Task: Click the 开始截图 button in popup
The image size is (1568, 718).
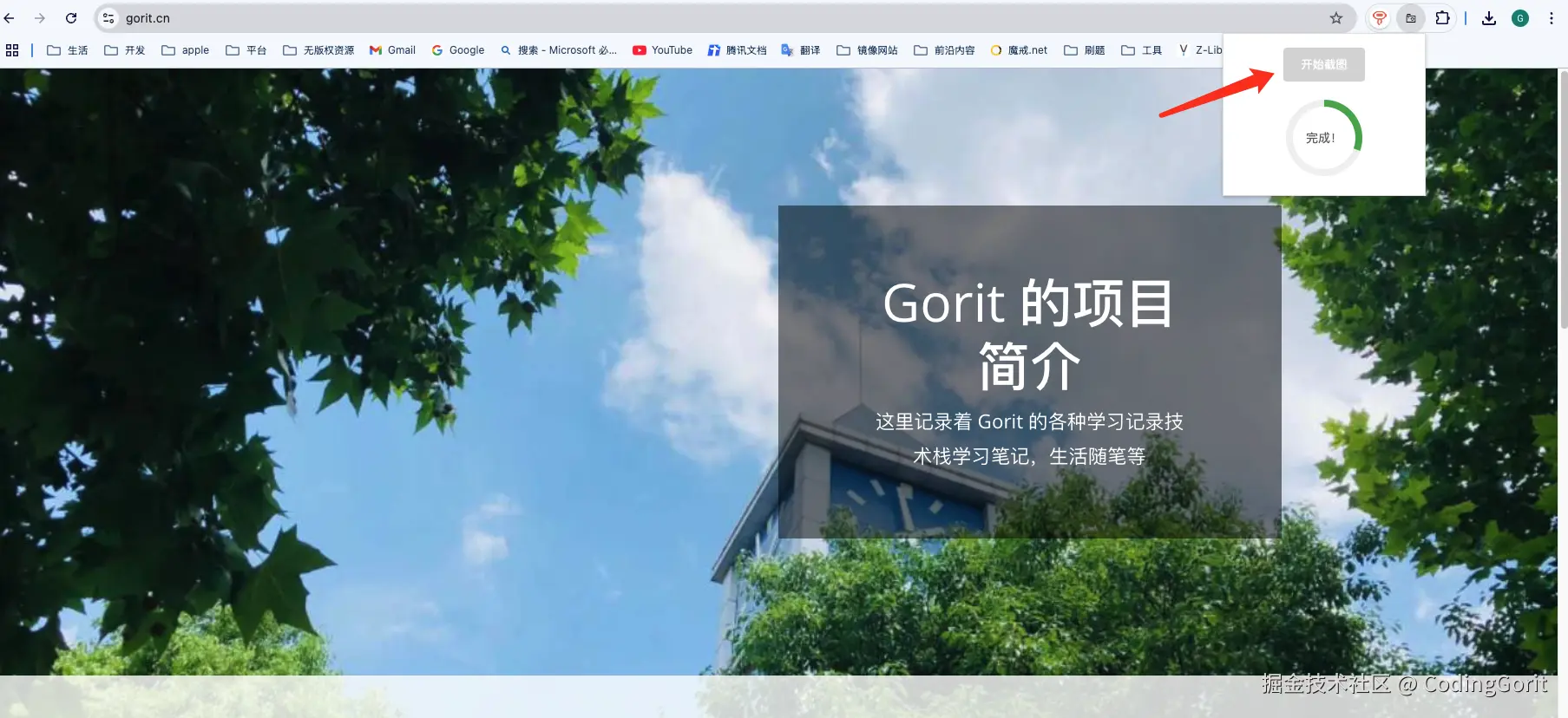Action: point(1323,65)
